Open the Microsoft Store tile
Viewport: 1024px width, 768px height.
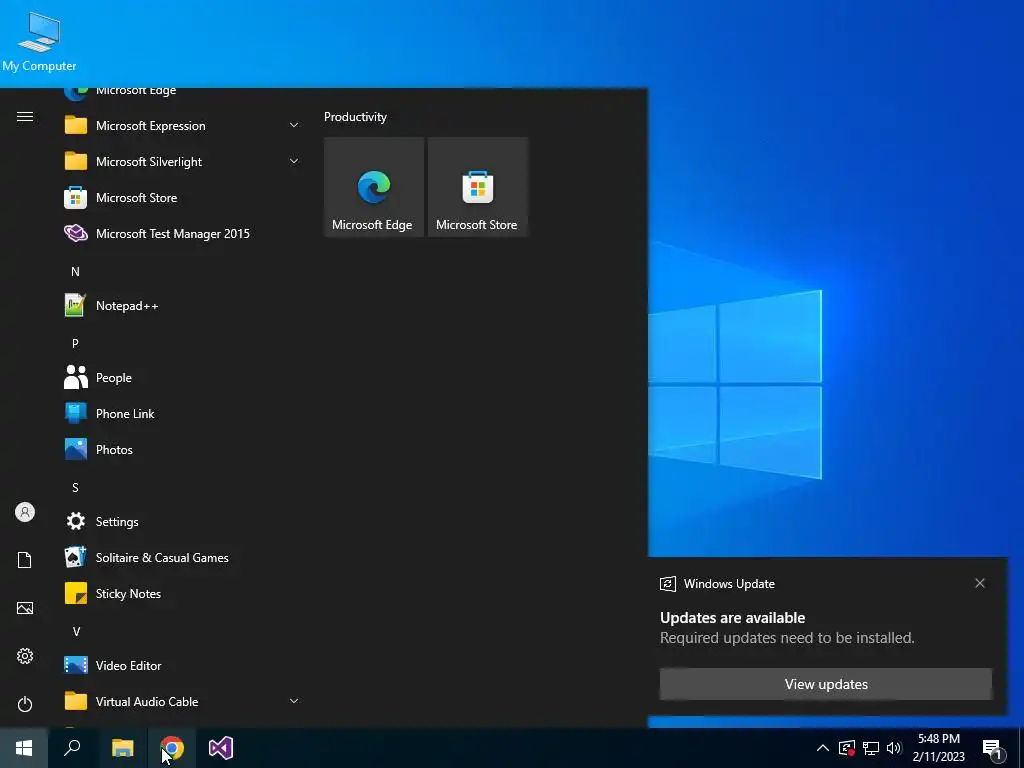point(477,187)
